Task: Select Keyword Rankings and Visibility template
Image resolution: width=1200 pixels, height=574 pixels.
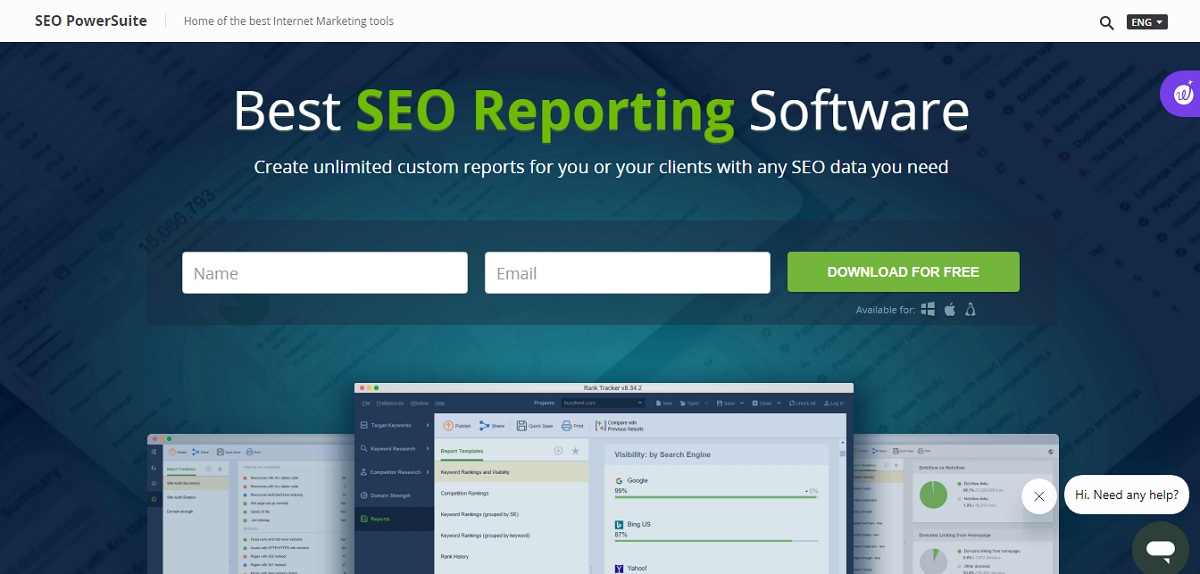Action: (x=511, y=472)
